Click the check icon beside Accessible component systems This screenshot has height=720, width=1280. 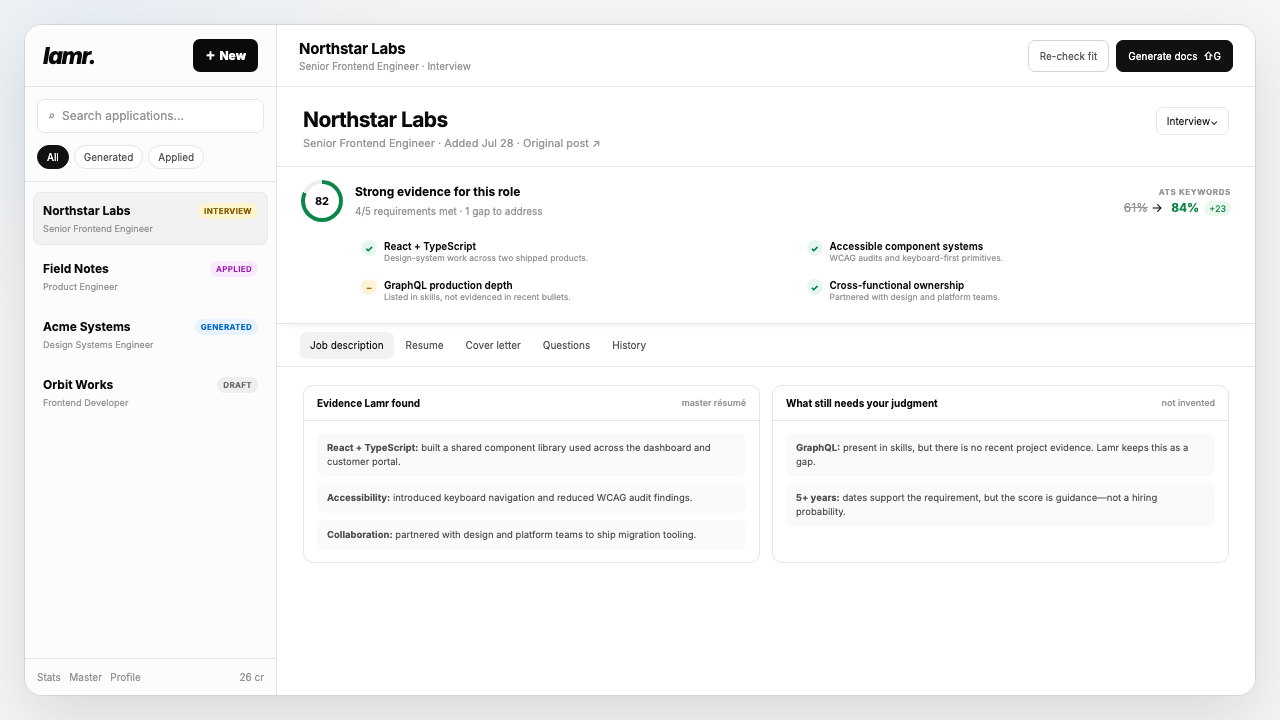[x=815, y=248]
